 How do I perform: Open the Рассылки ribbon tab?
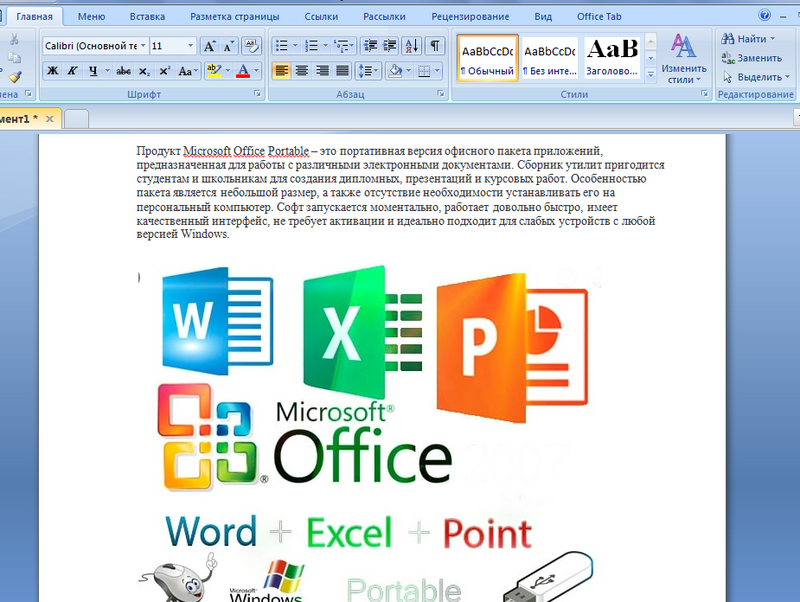click(384, 16)
